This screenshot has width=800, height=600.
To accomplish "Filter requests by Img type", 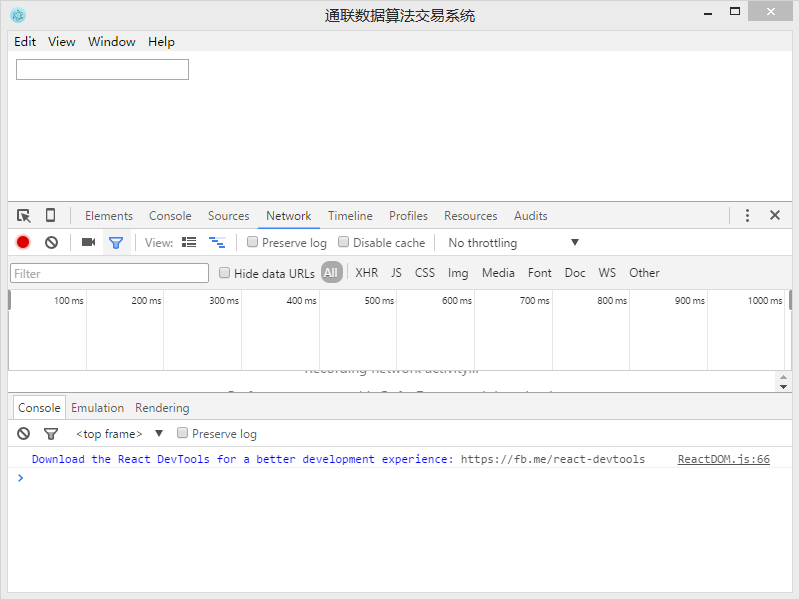I will 458,273.
